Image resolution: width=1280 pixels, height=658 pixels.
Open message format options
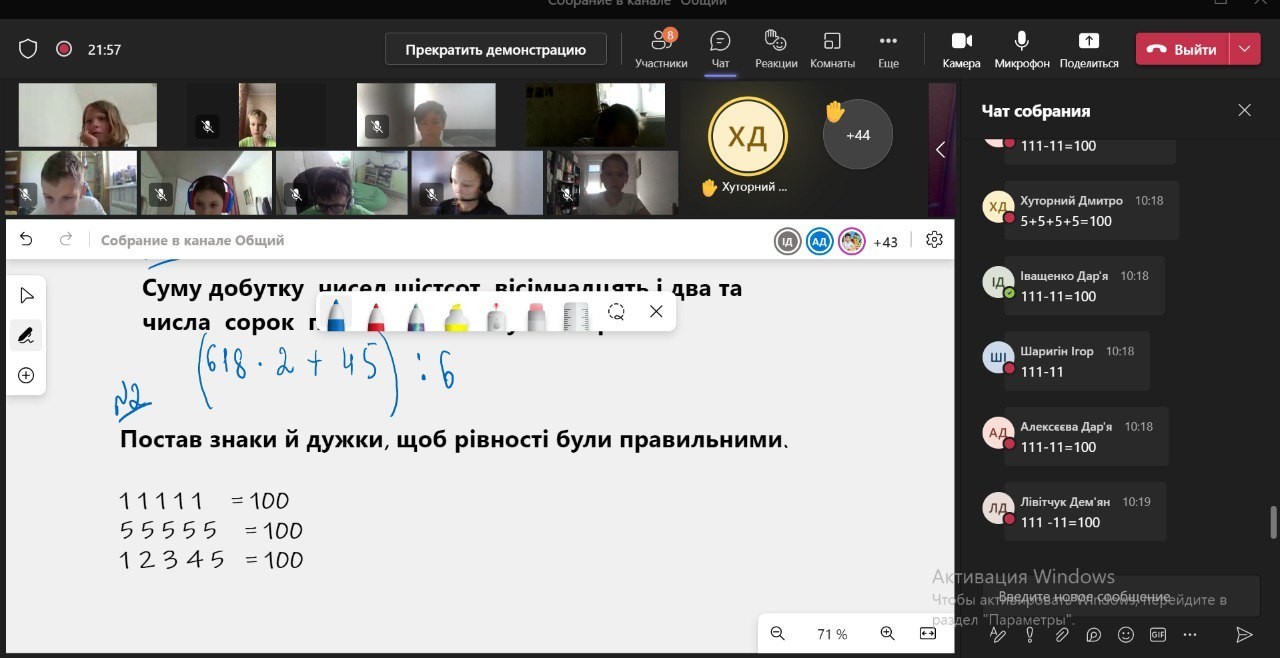pos(998,634)
